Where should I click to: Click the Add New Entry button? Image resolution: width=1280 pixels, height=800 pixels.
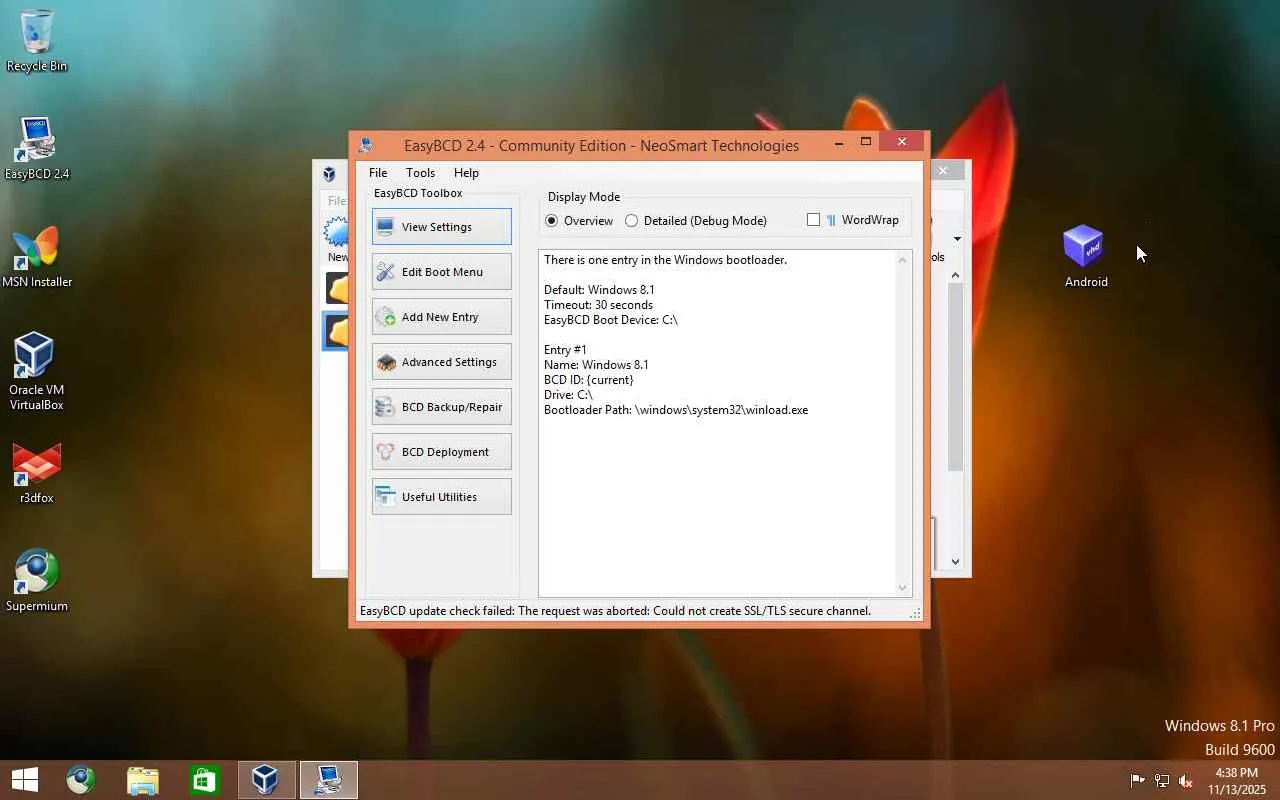click(x=442, y=317)
